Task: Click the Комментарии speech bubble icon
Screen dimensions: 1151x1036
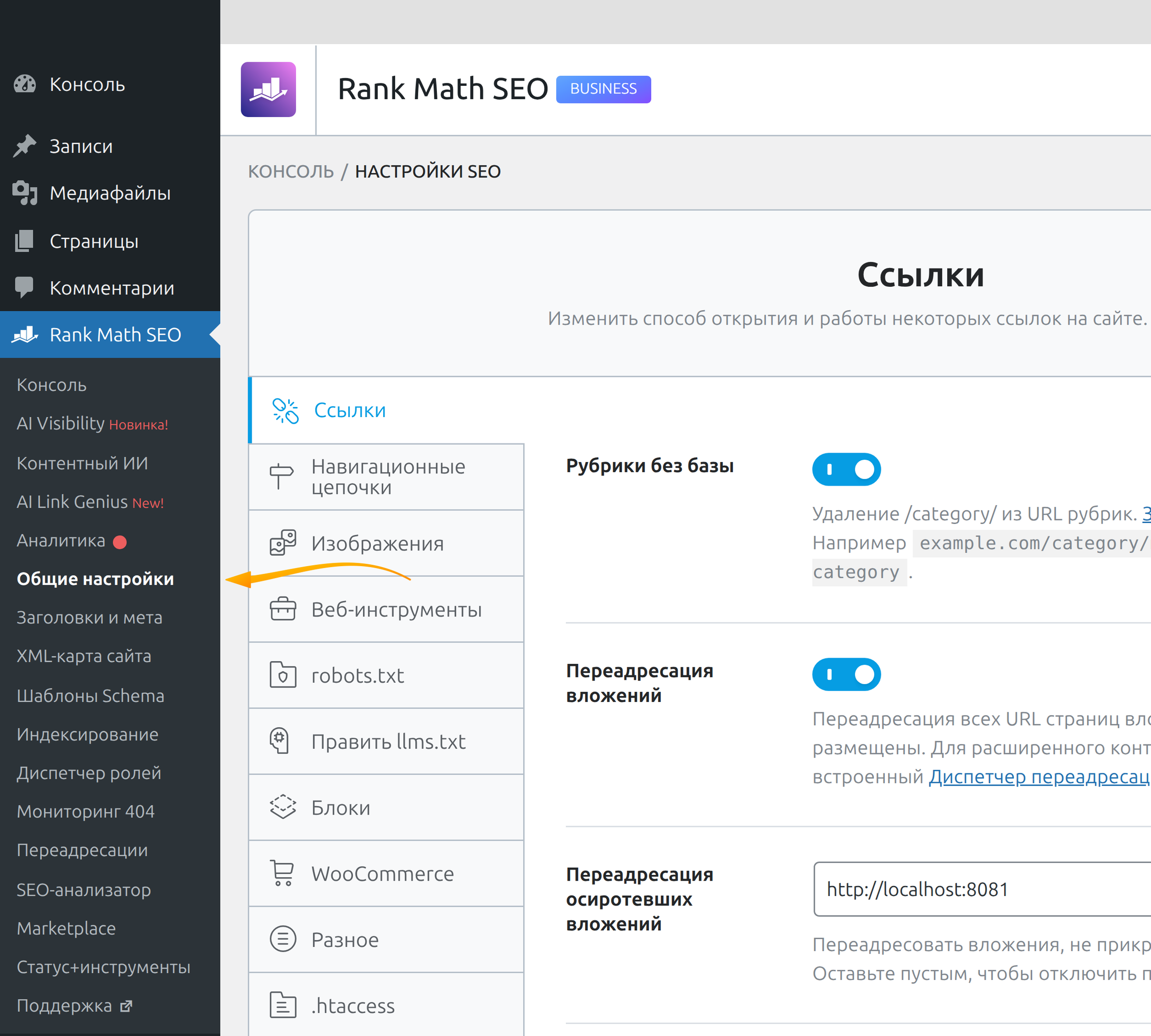Action: (x=24, y=288)
